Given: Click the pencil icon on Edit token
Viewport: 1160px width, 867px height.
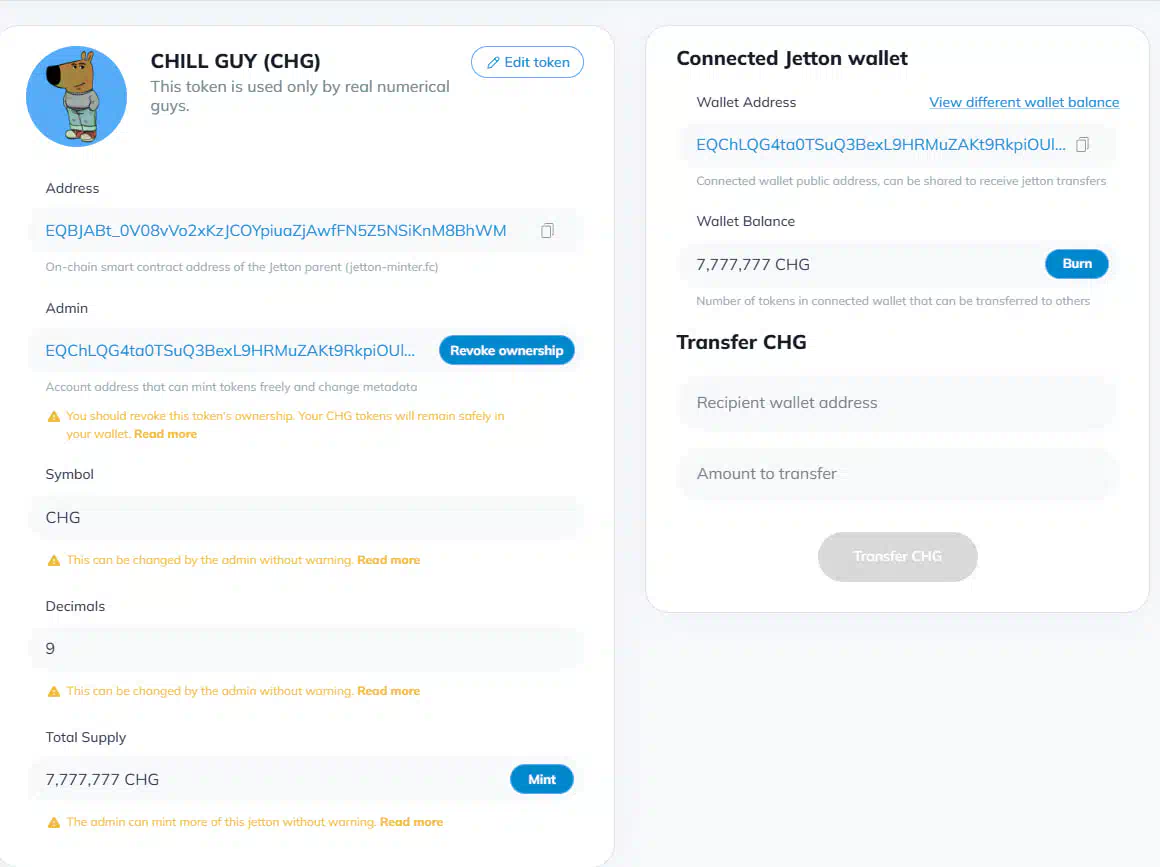Looking at the screenshot, I should pyautogui.click(x=493, y=63).
